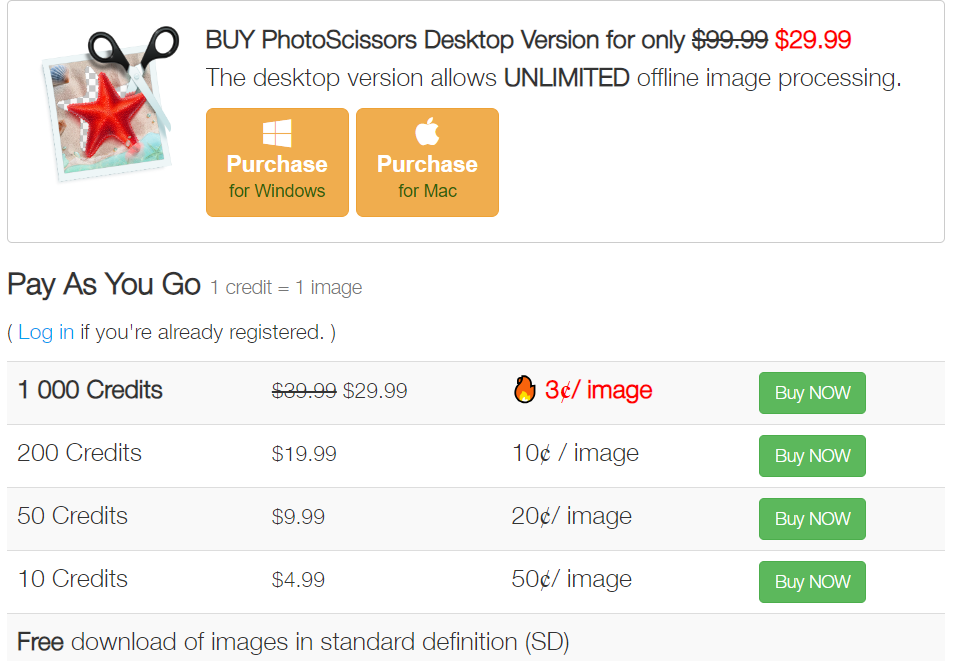Buy NOW the 200 Credits pack
The width and height of the screenshot is (953, 661).
pyautogui.click(x=812, y=456)
